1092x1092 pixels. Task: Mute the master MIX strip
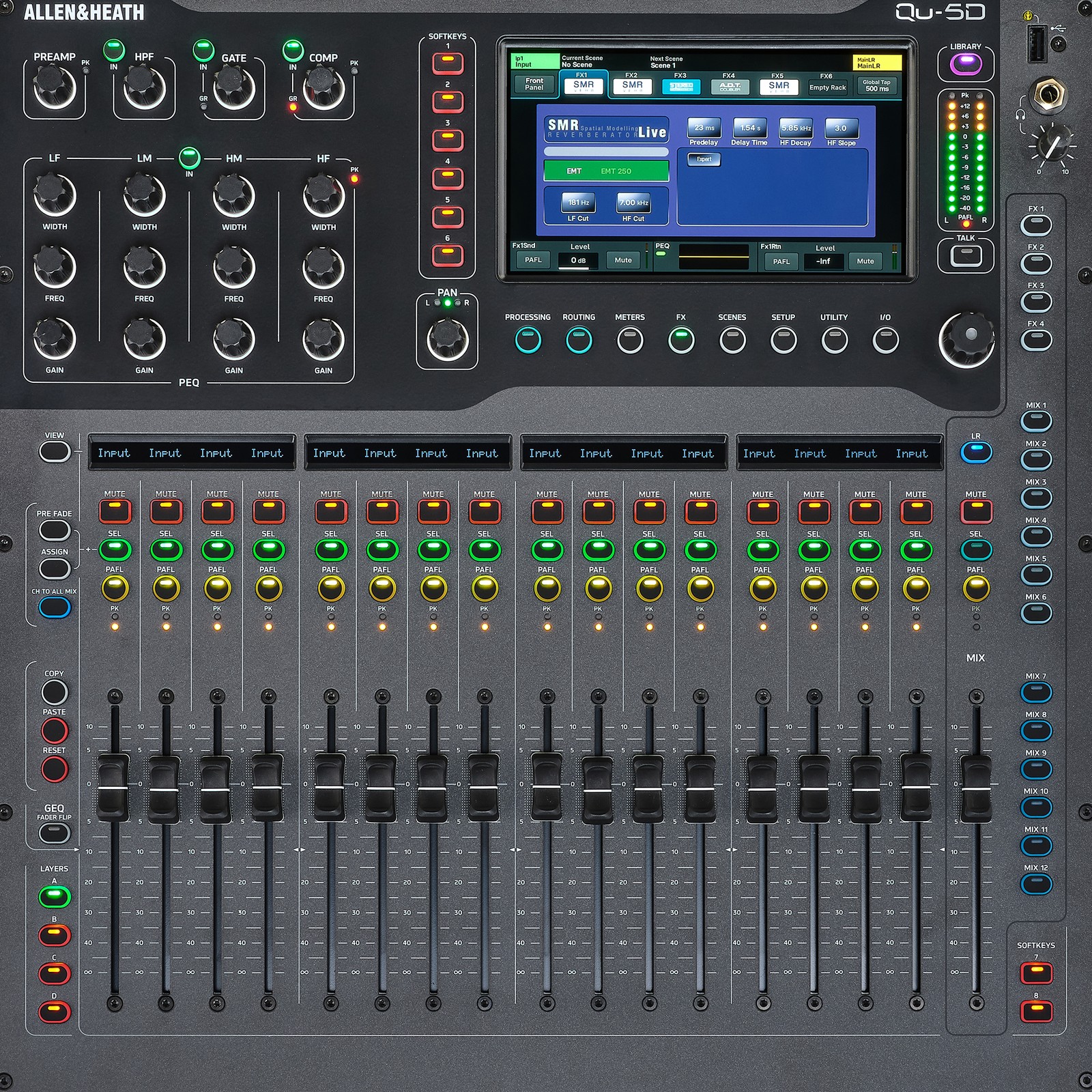click(976, 511)
